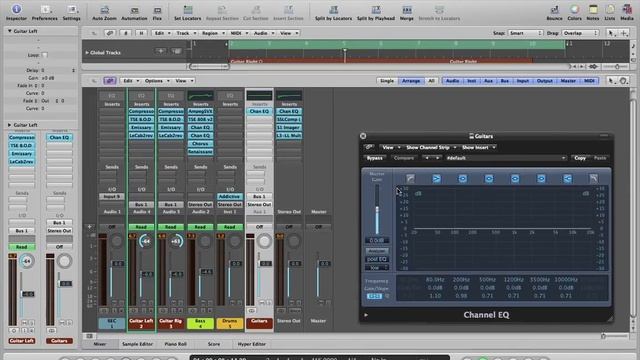The image size is (640, 360).
Task: Toggle the Channel EQ high shelf band
Action: pyautogui.click(x=567, y=178)
